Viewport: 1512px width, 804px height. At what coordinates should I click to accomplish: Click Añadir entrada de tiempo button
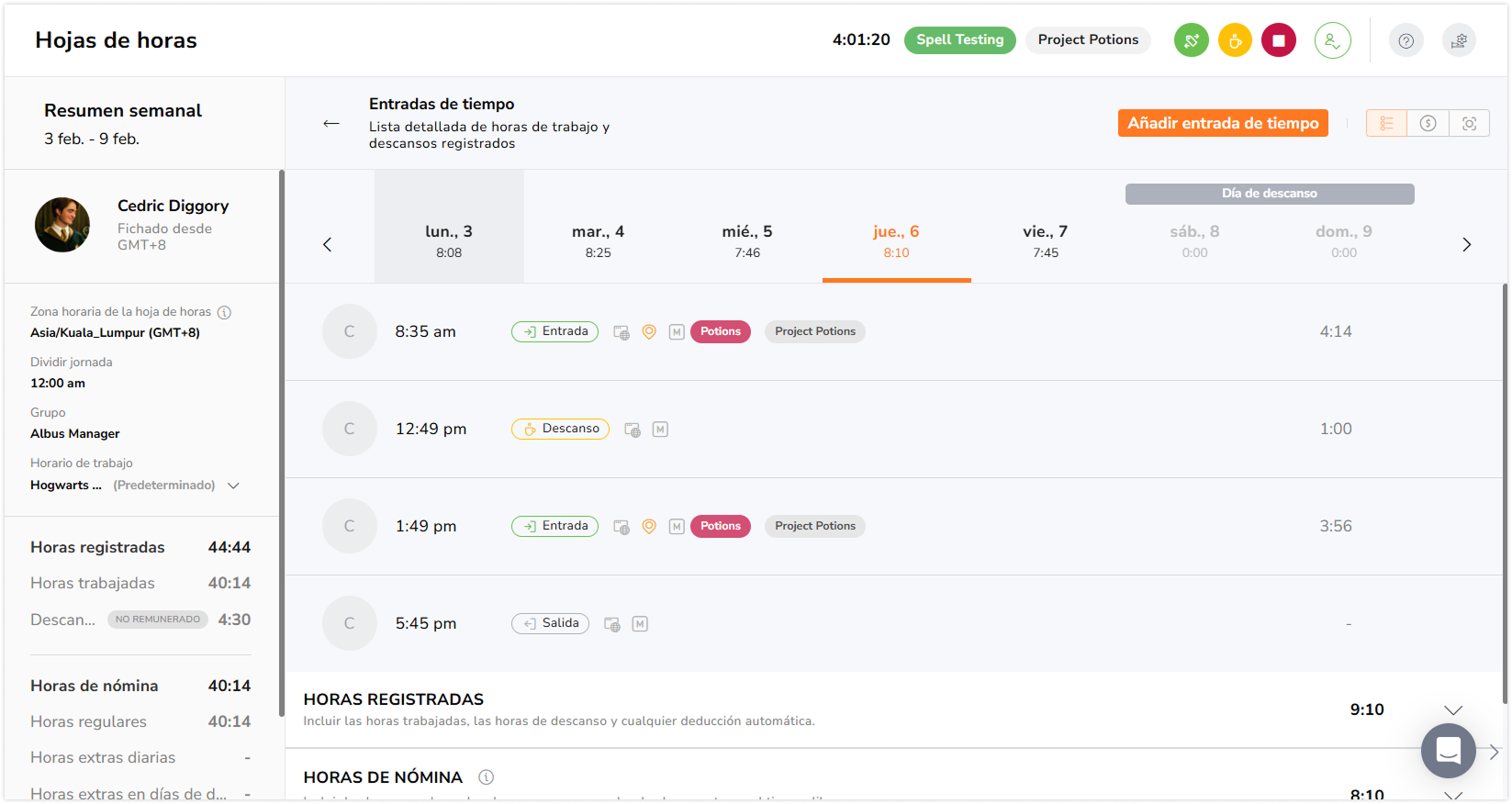(1223, 123)
